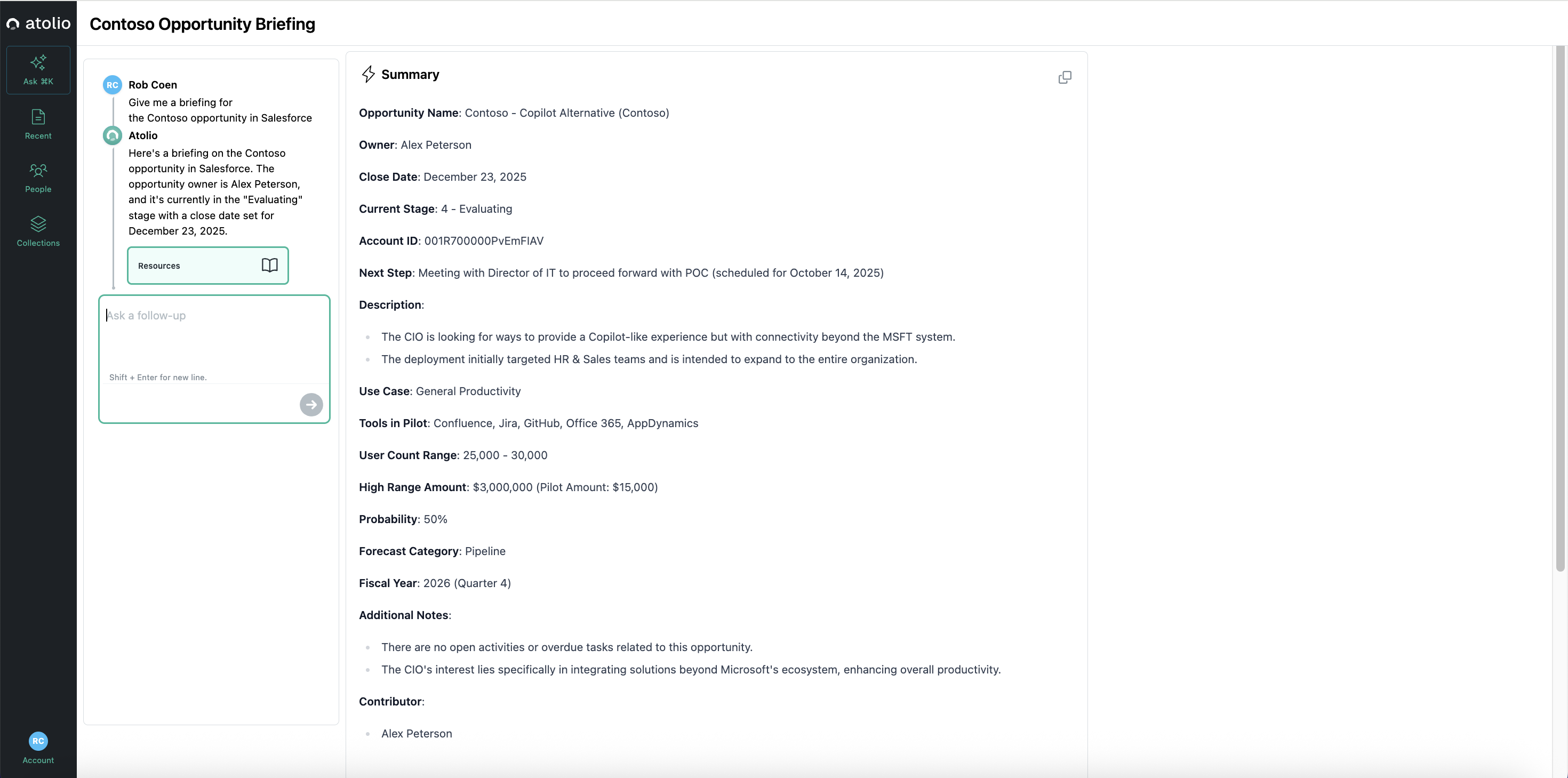Click the Summary lightning bolt icon
This screenshot has width=1568, height=778.
tap(368, 74)
